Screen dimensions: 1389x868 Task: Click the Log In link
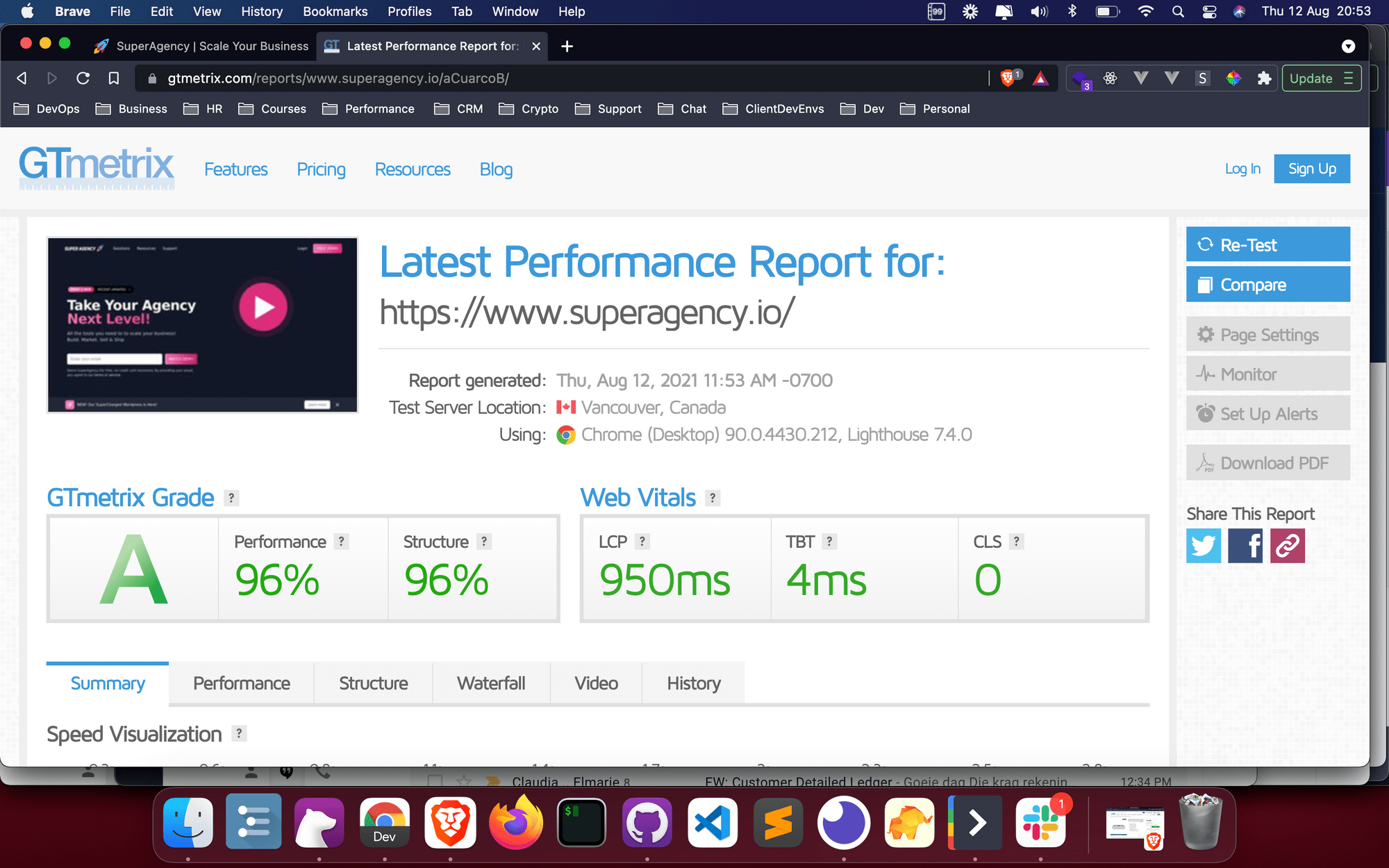(1242, 169)
